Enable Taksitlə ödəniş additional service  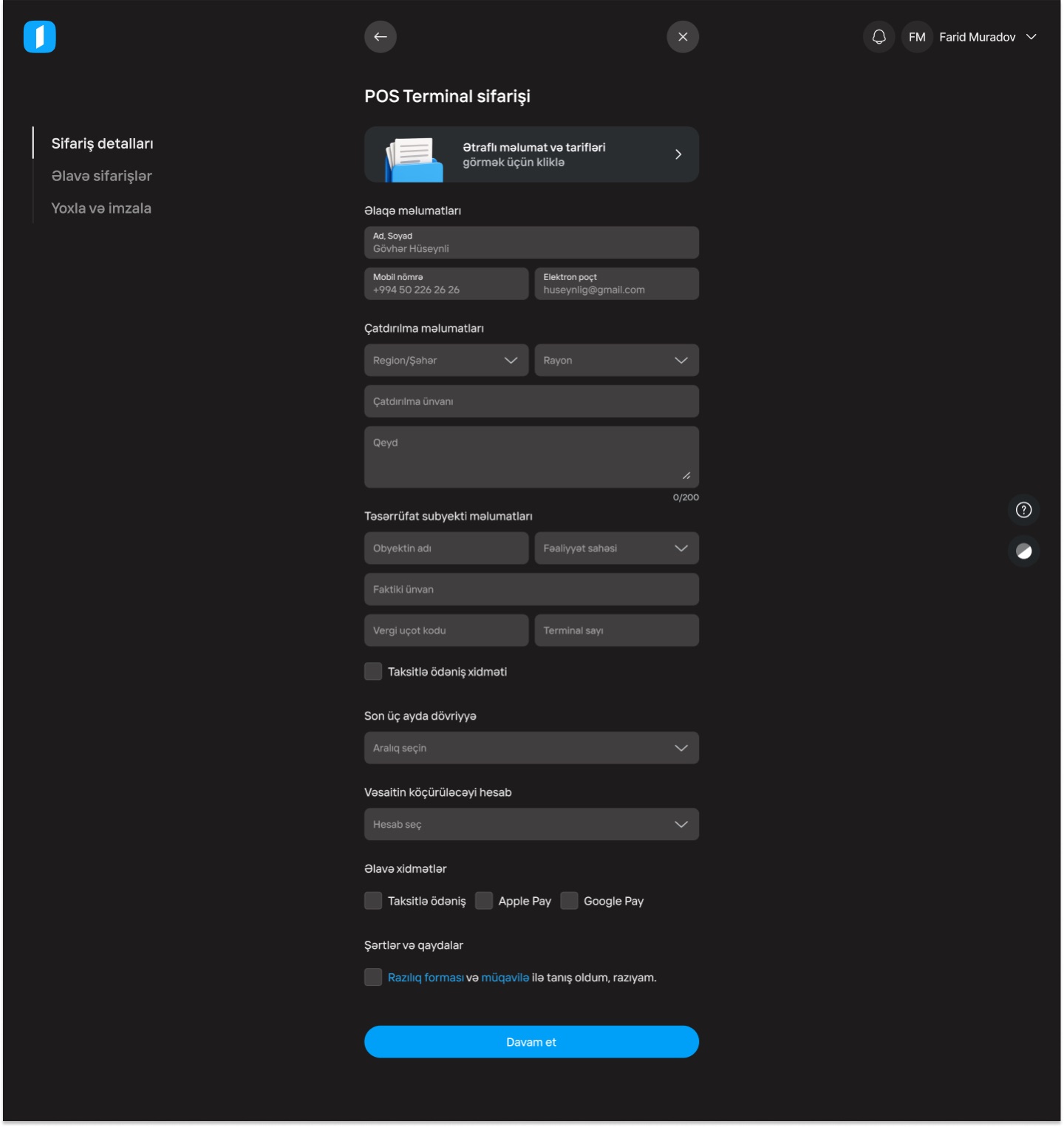tap(373, 901)
